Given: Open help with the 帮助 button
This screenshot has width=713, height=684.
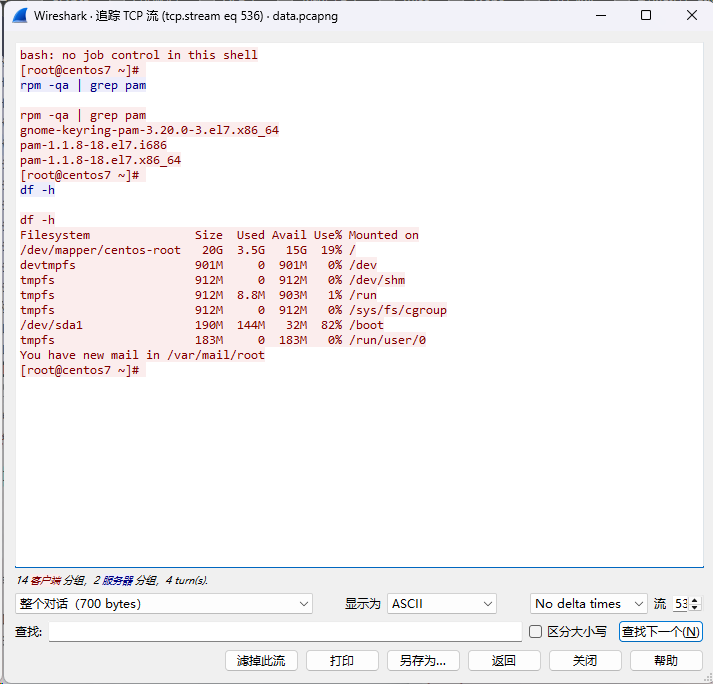Looking at the screenshot, I should (x=665, y=661).
